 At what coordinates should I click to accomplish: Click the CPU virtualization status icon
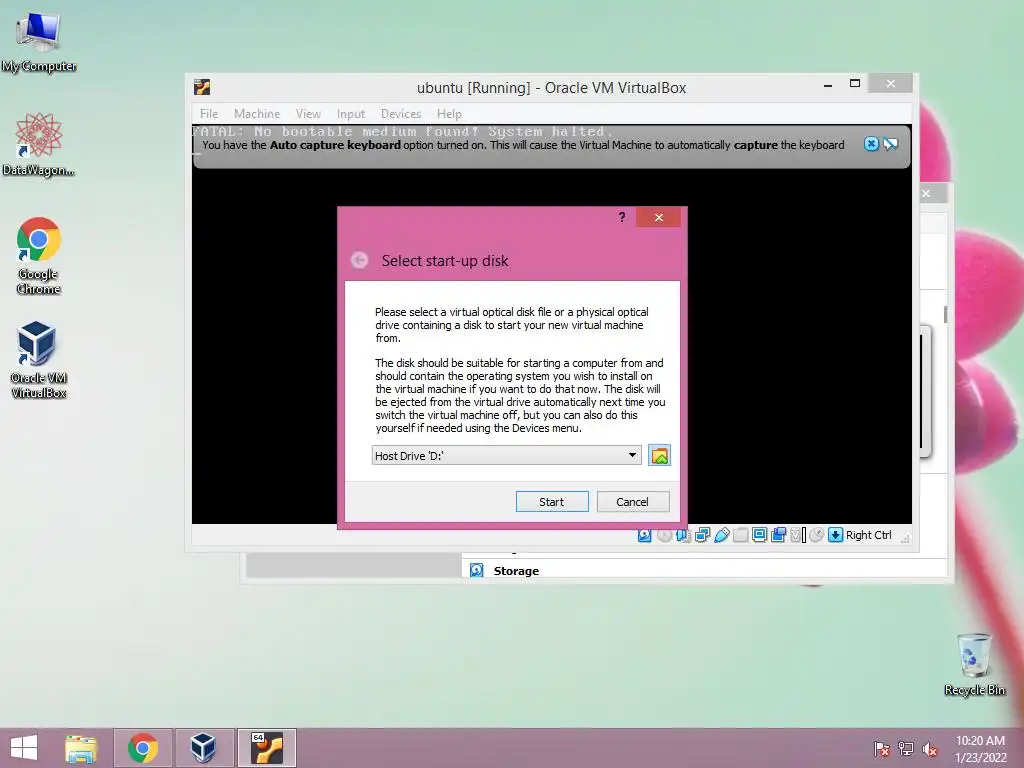pyautogui.click(x=795, y=535)
